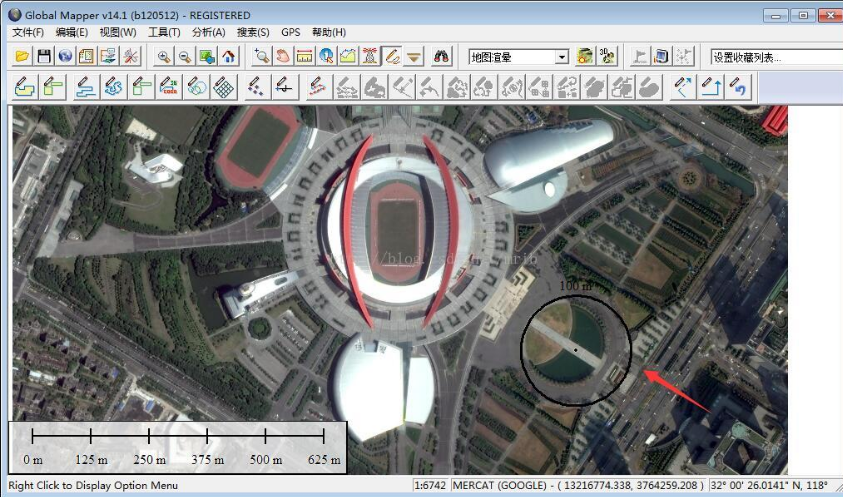Select the Feature Info tool
Image resolution: width=843 pixels, height=497 pixels.
(x=327, y=57)
